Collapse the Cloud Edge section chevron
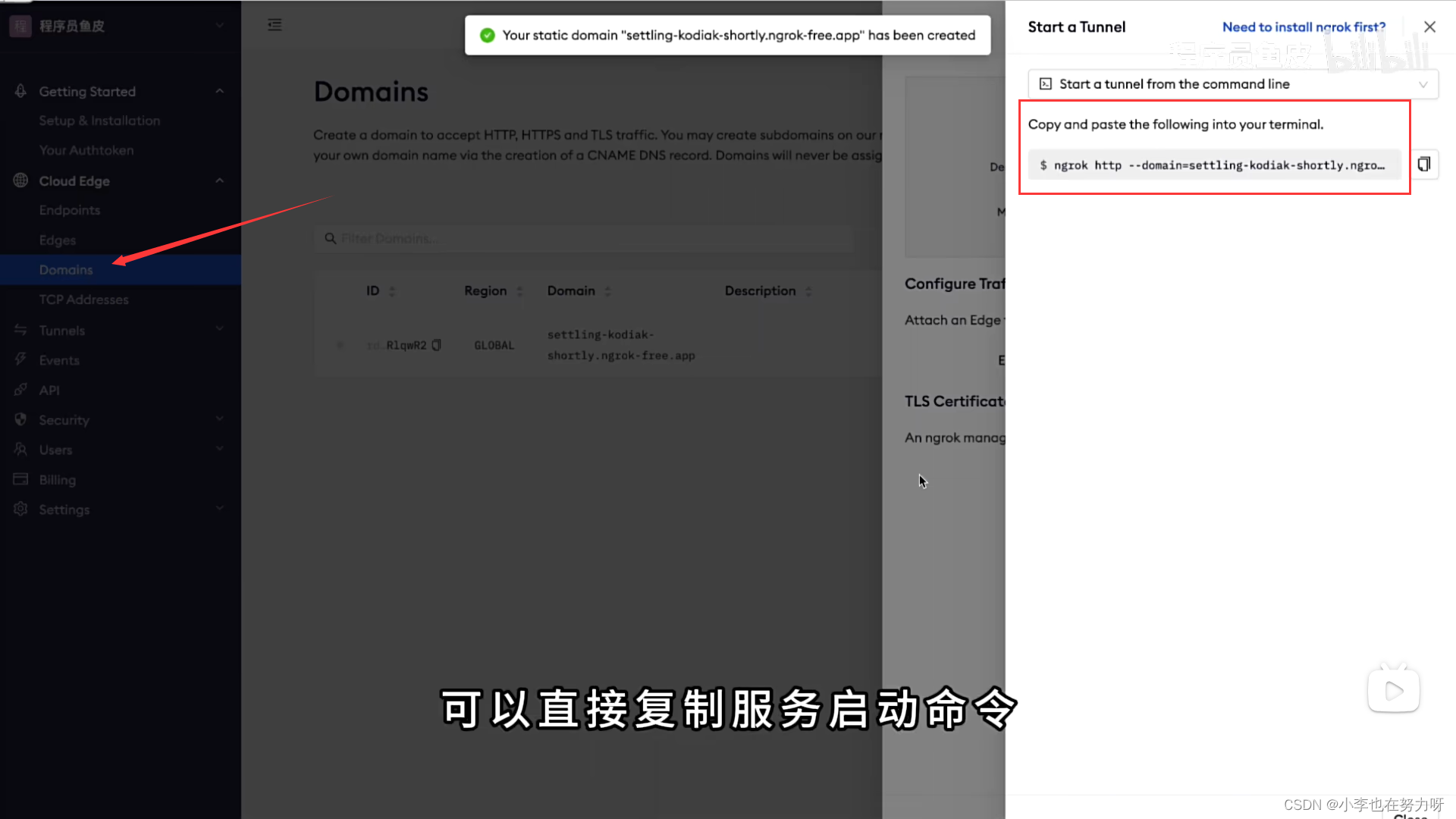The image size is (1456, 819). pos(219,180)
